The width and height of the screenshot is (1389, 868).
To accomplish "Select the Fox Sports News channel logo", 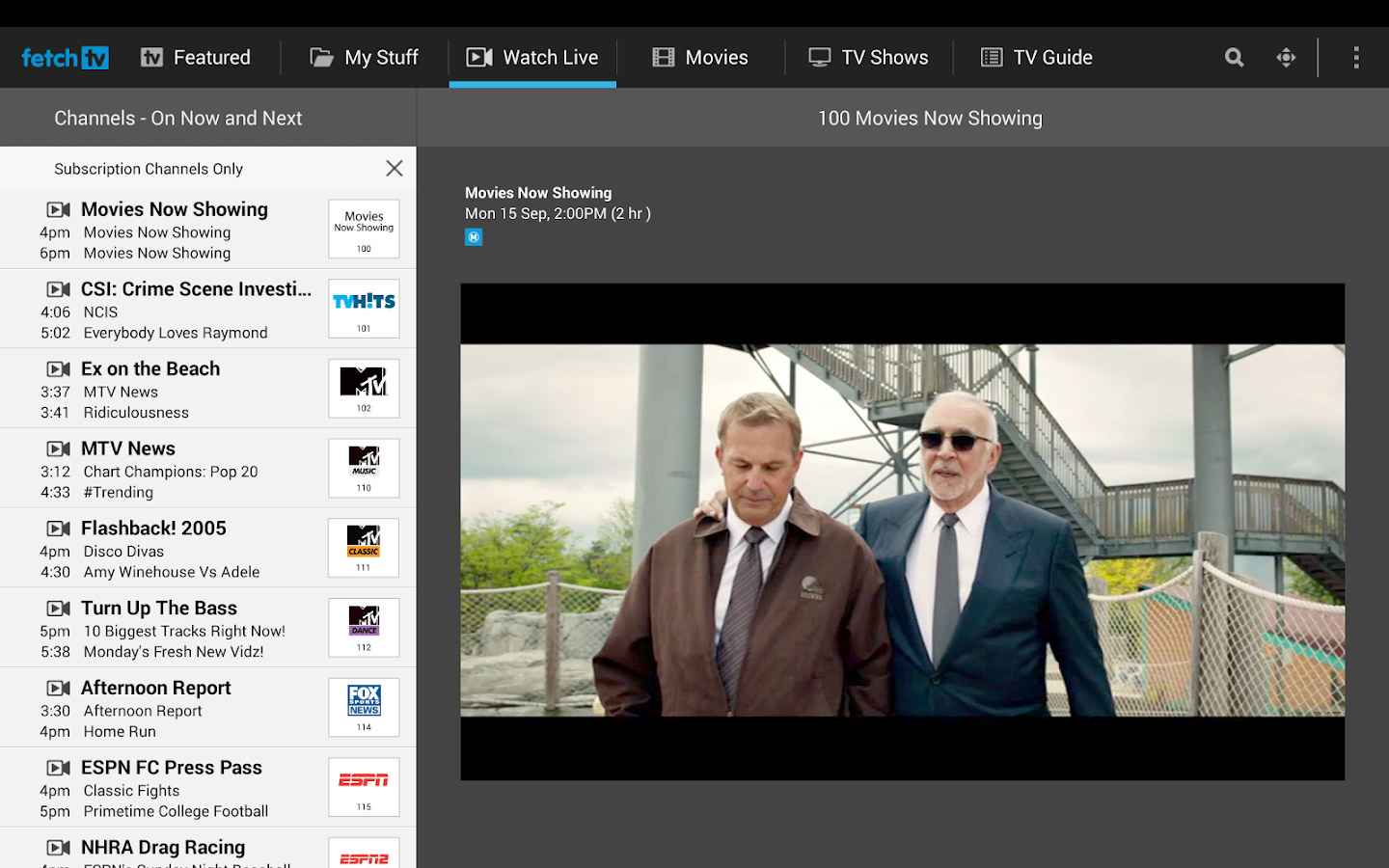I will point(364,707).
